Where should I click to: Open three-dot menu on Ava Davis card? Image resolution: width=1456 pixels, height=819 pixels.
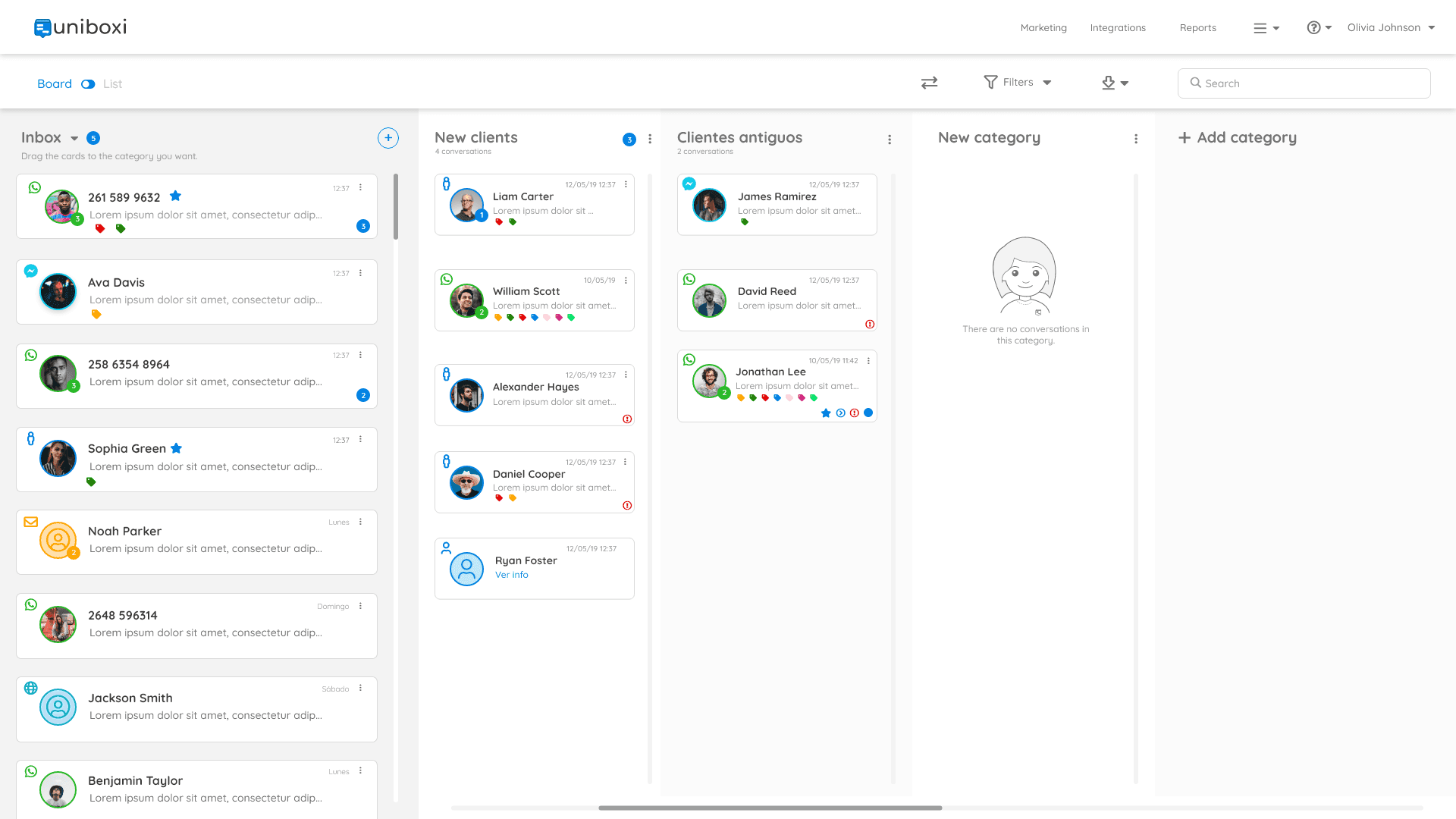point(360,273)
